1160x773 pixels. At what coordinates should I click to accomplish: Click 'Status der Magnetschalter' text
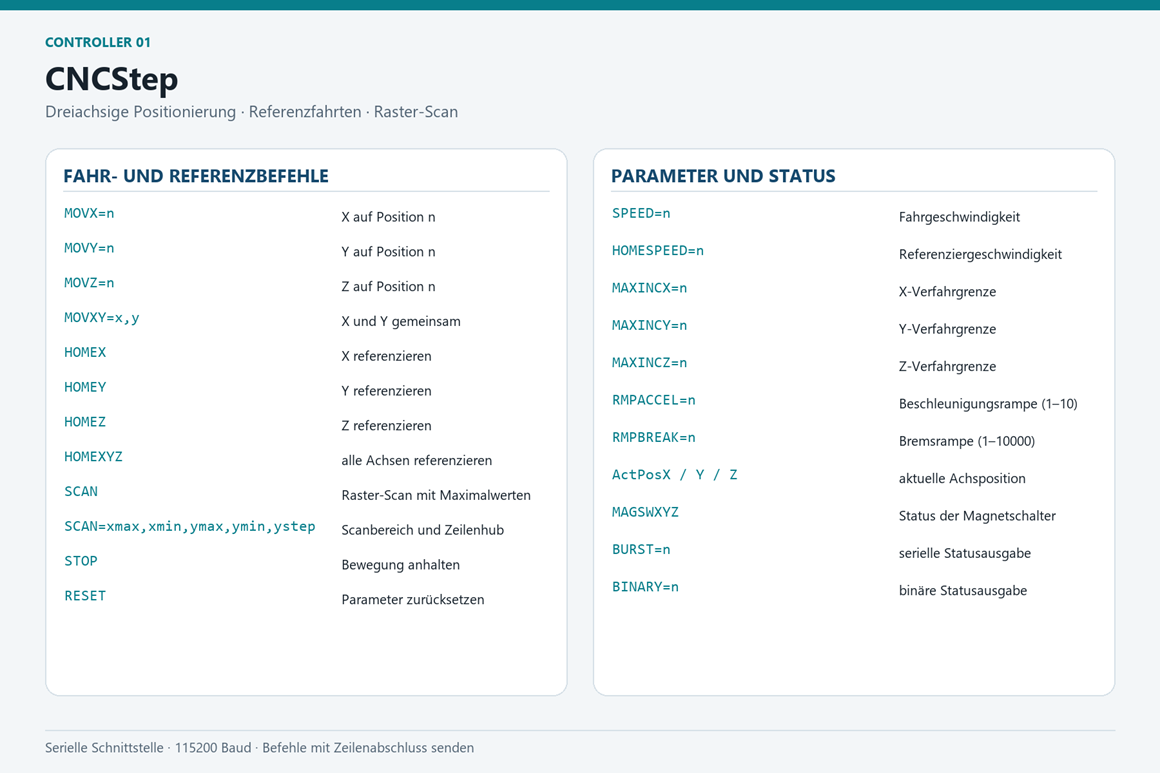tap(977, 516)
